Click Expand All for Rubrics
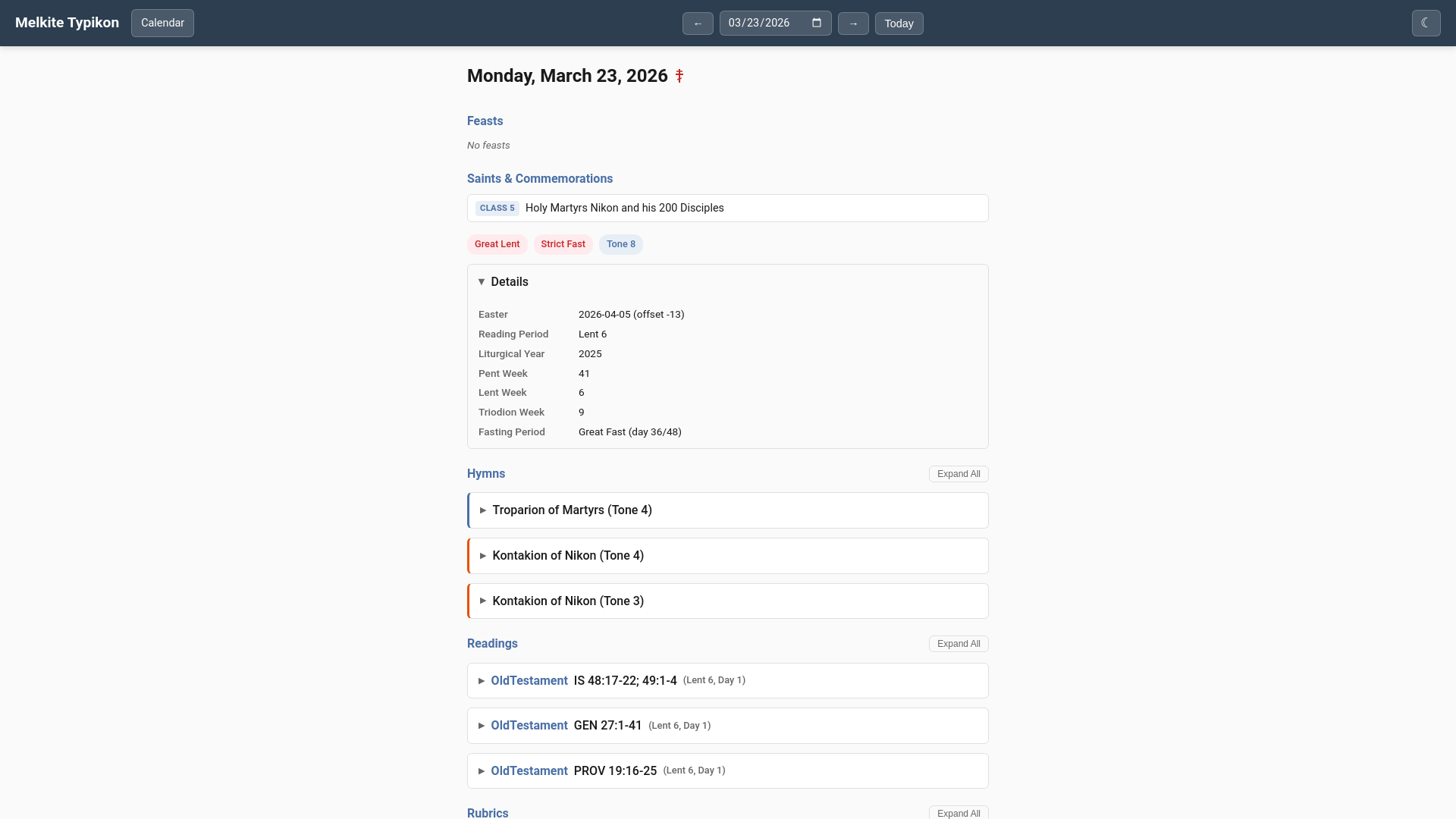This screenshot has width=1456, height=819. (x=959, y=813)
